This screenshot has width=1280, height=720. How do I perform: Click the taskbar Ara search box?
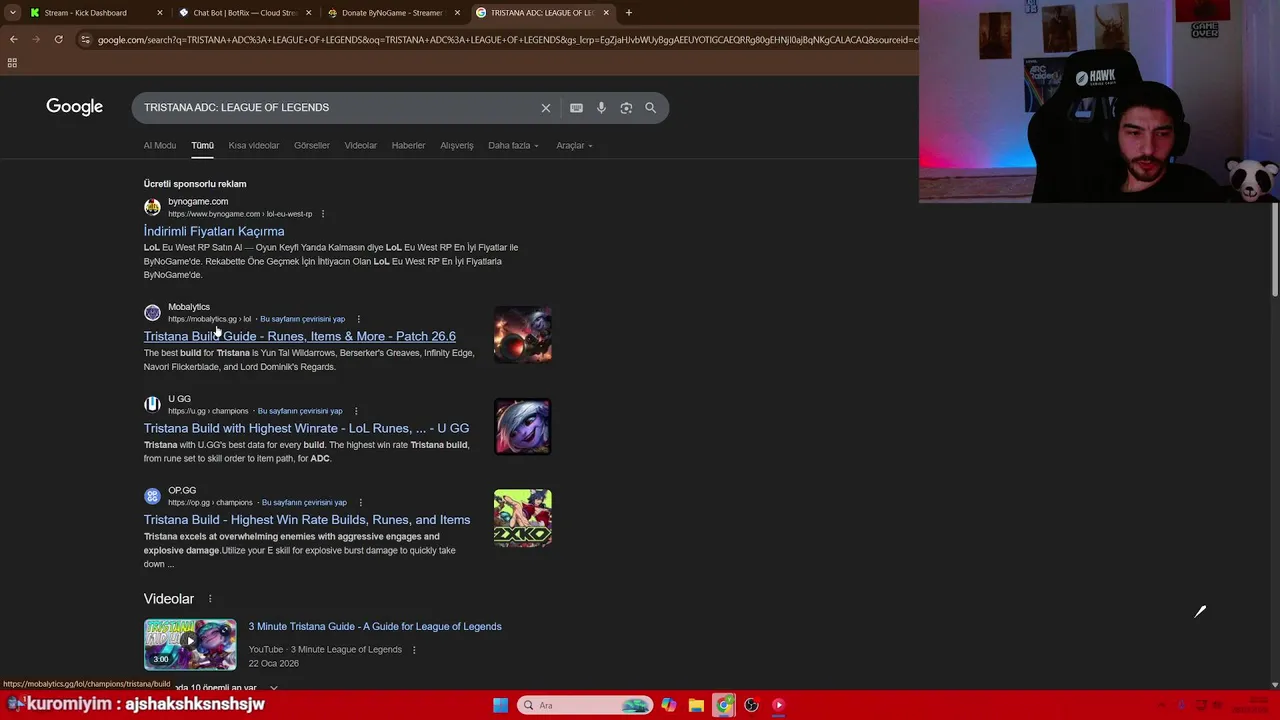[x=585, y=705]
